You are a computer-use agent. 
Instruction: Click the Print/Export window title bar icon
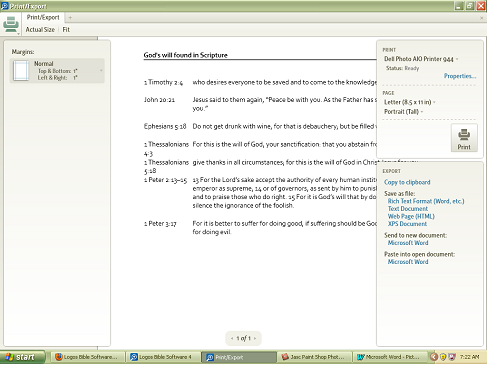(x=4, y=6)
